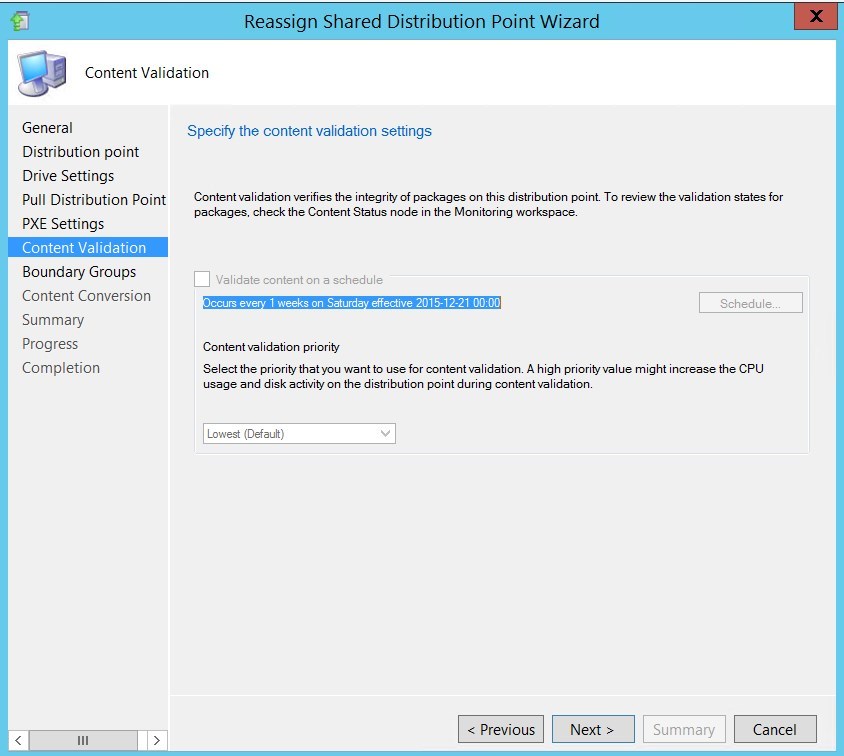This screenshot has height=756, width=844.
Task: Enable Validate content on a schedule
Action: (201, 280)
